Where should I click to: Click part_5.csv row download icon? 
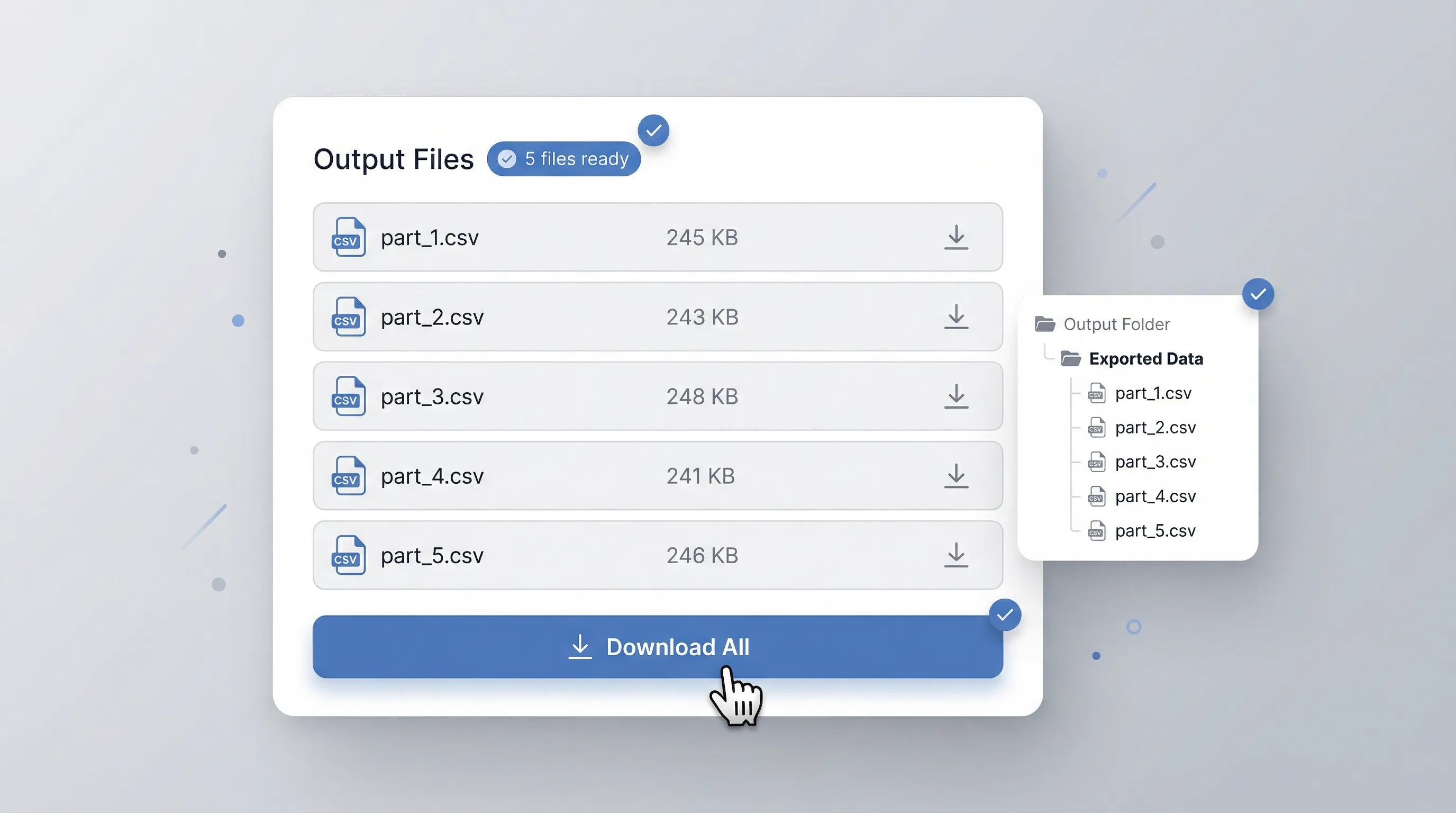click(x=956, y=555)
